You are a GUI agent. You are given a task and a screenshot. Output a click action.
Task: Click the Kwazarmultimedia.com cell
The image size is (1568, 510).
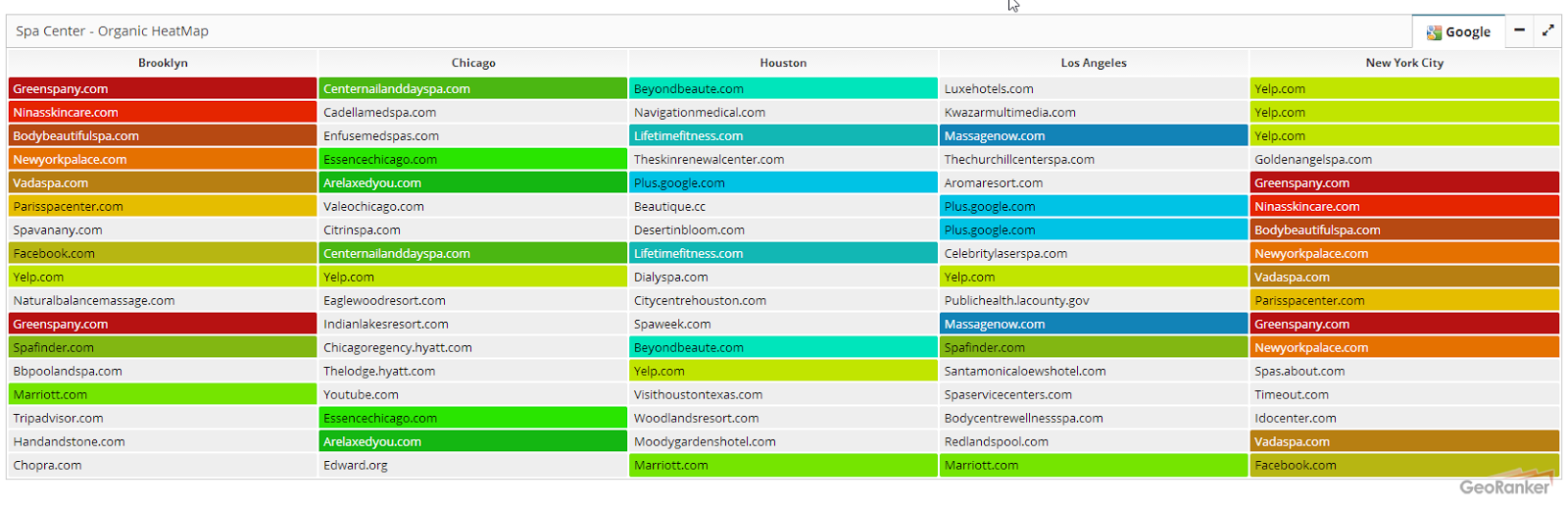[1094, 112]
